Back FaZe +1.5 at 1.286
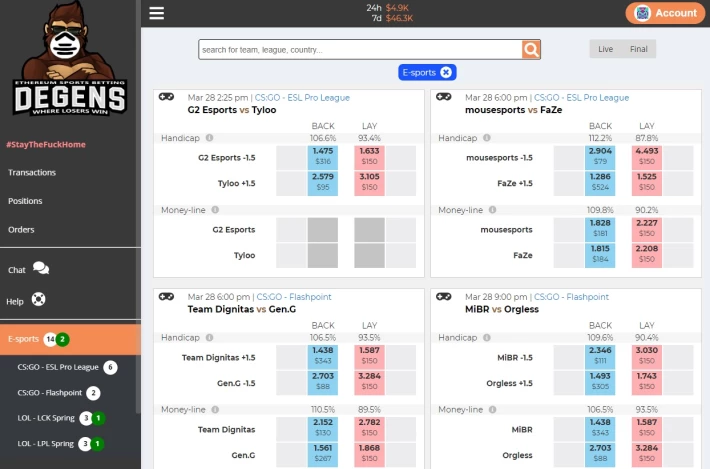The image size is (710, 469). (600, 183)
